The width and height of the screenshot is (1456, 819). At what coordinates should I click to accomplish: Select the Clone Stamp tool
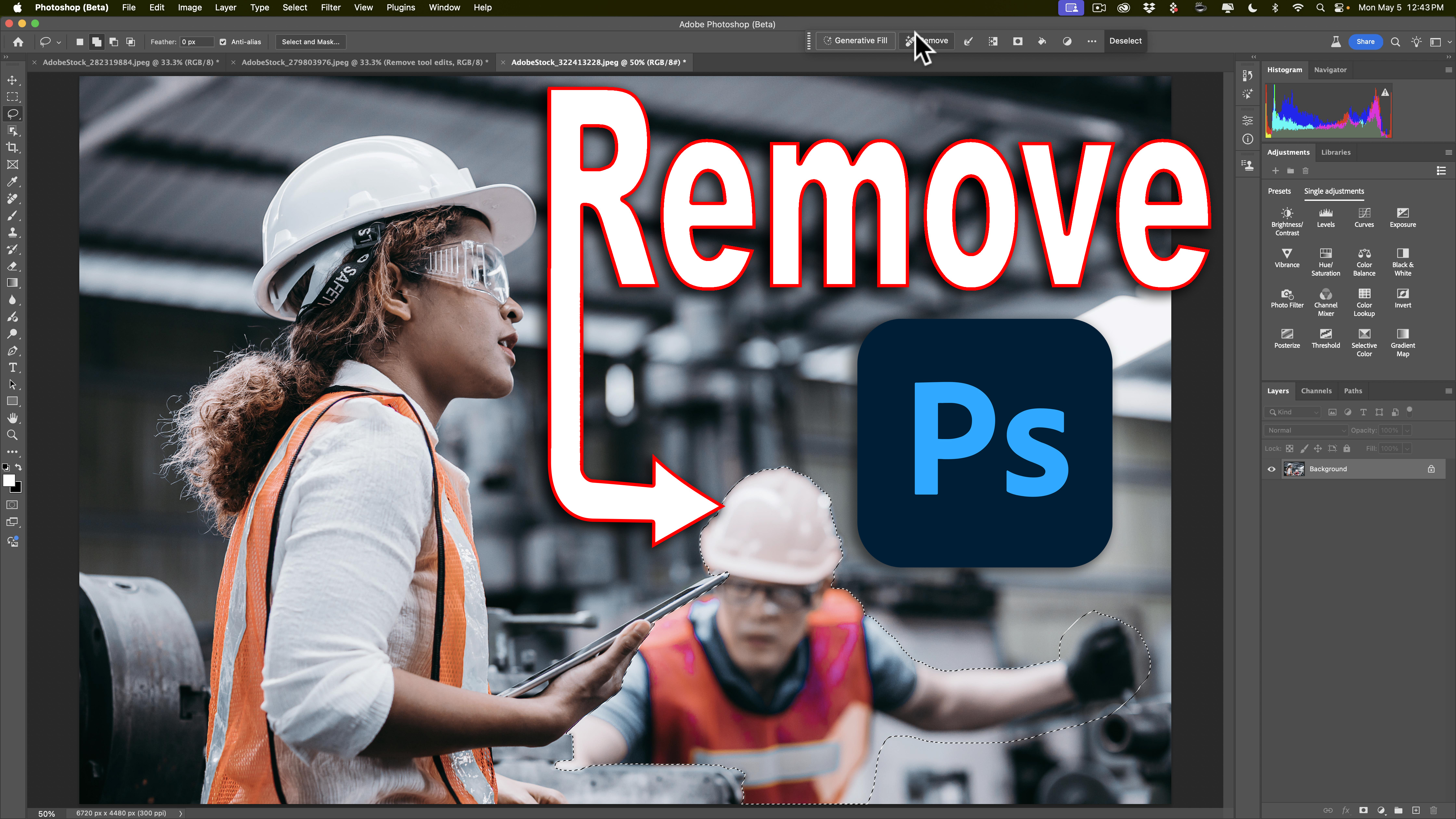[x=12, y=232]
